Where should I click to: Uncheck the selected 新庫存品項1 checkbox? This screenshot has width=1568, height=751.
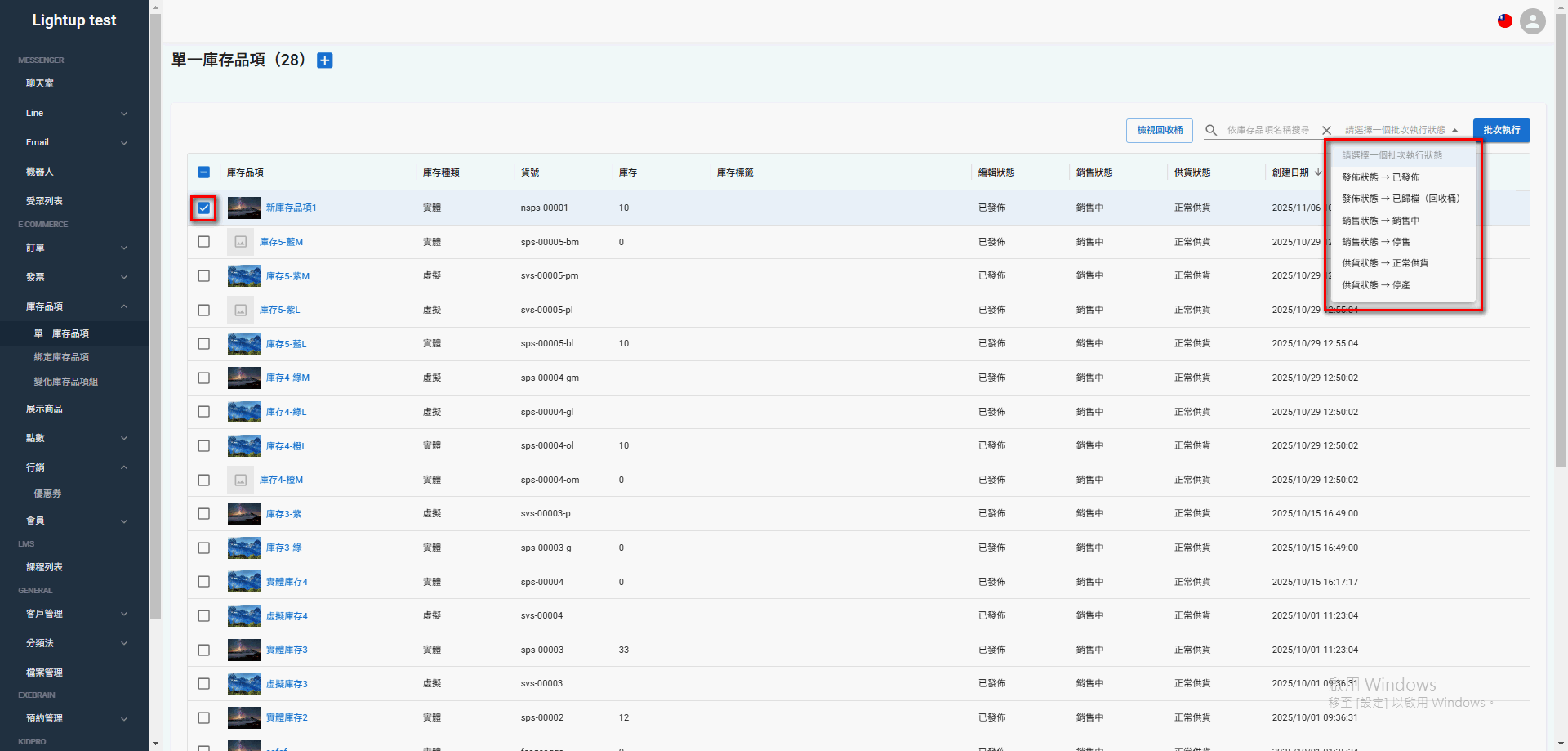click(x=204, y=208)
